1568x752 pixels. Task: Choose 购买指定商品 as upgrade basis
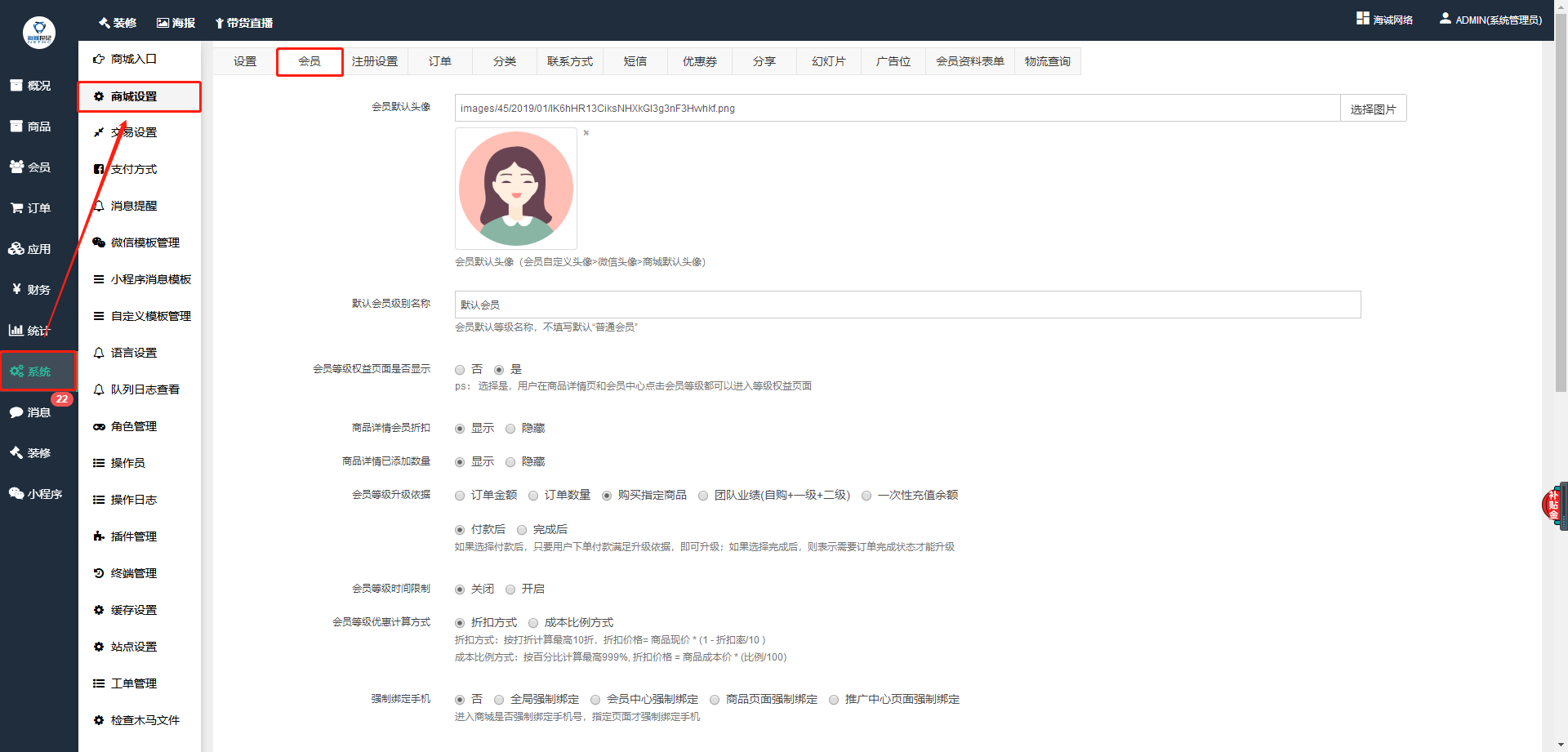[607, 496]
